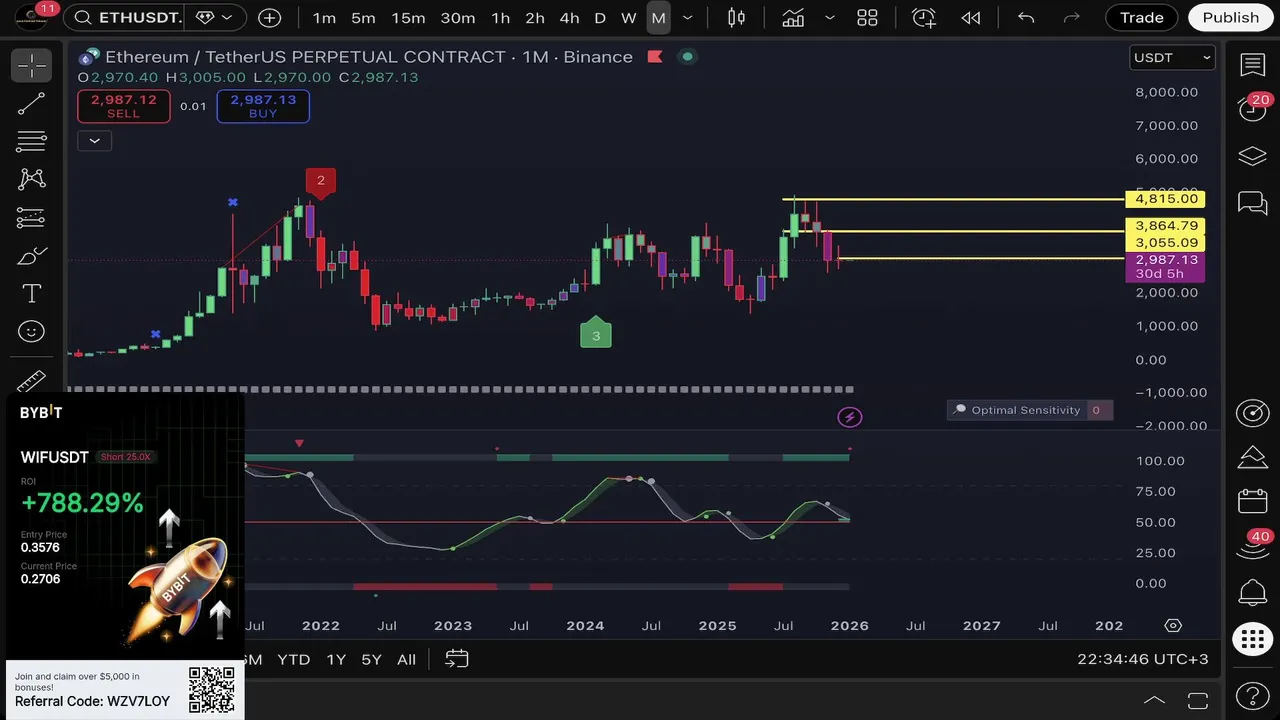Click the 3,864.79 yellow price label
Screen dimensions: 1280x720
(x=1165, y=226)
